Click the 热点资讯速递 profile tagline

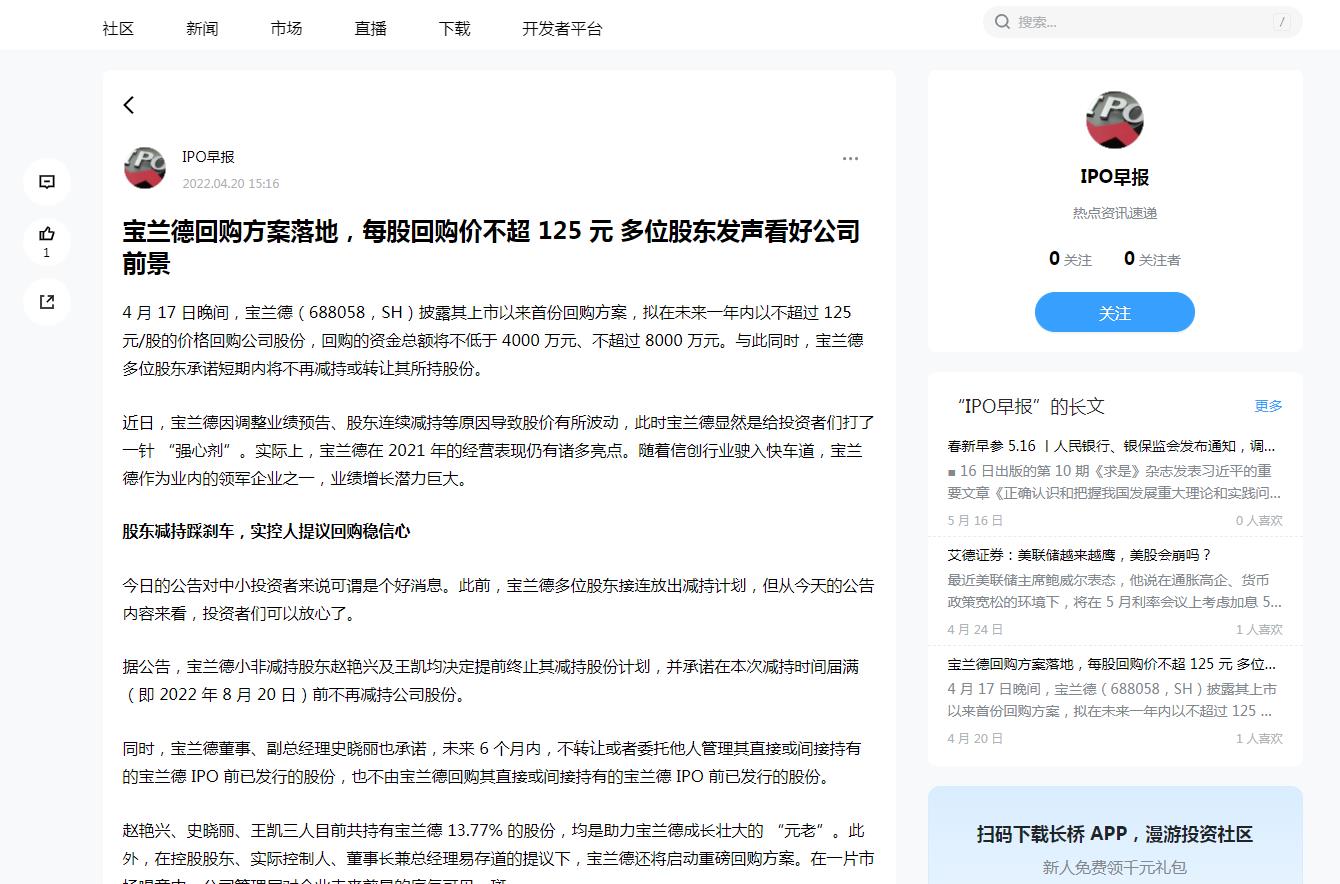tap(1115, 213)
